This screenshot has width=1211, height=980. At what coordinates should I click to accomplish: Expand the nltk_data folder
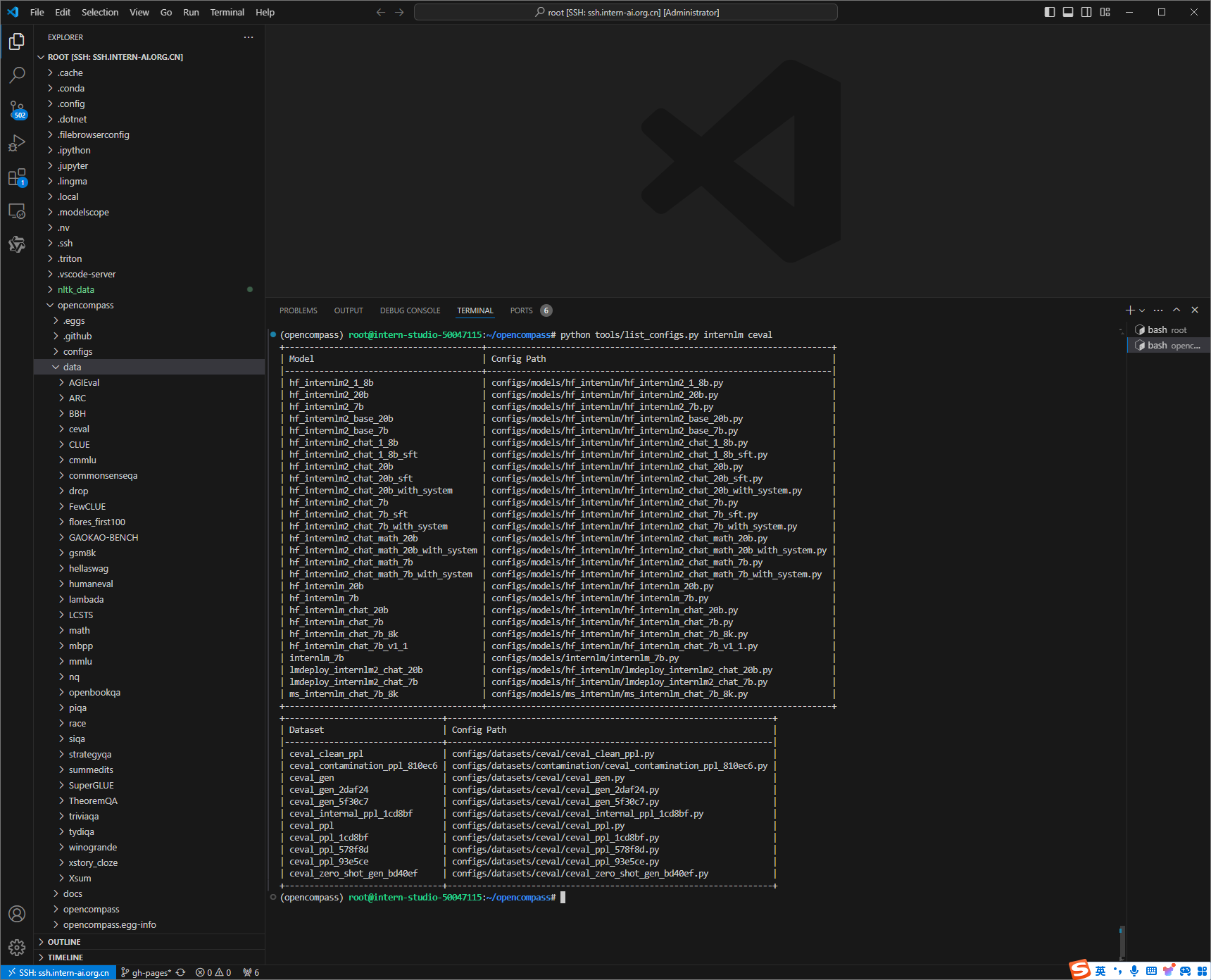tap(149, 289)
